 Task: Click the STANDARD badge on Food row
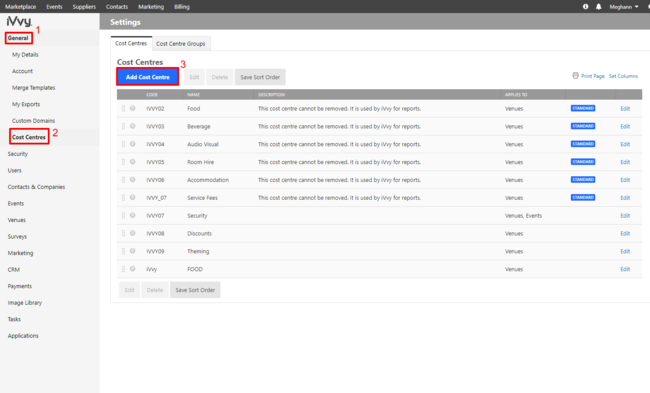(x=583, y=108)
